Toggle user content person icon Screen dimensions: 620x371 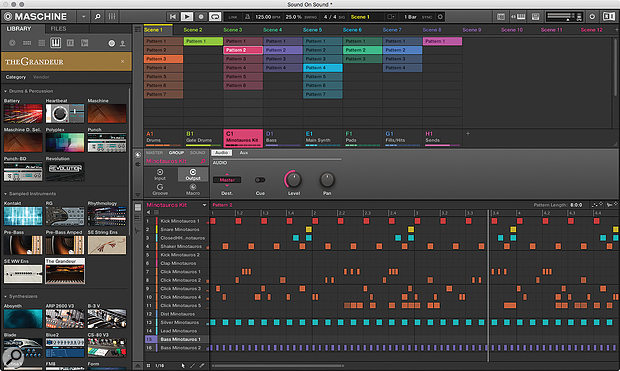coord(123,43)
